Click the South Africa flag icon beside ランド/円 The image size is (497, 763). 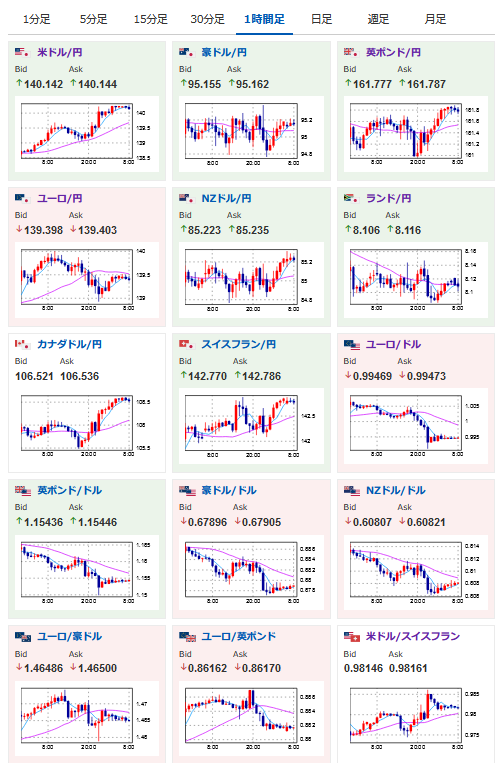coord(351,198)
